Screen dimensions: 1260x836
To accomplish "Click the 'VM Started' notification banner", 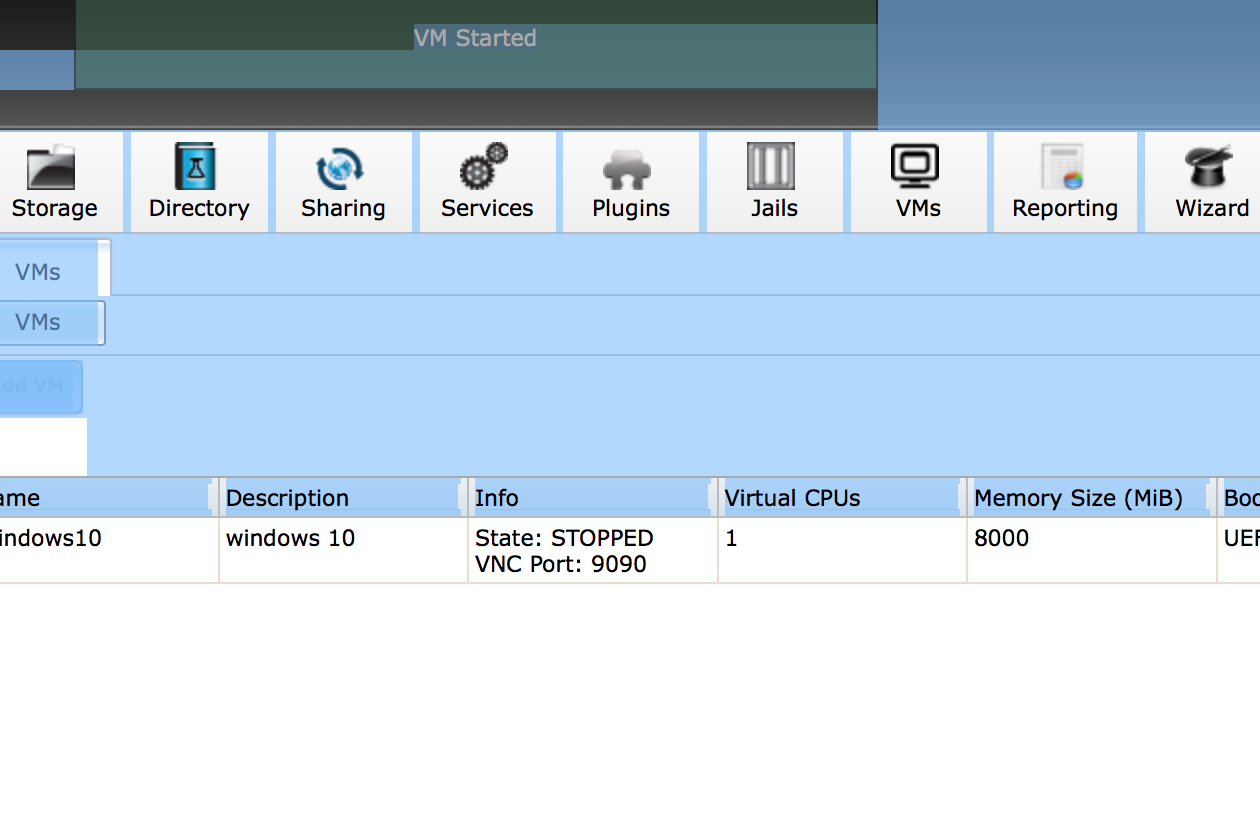I will pos(476,44).
